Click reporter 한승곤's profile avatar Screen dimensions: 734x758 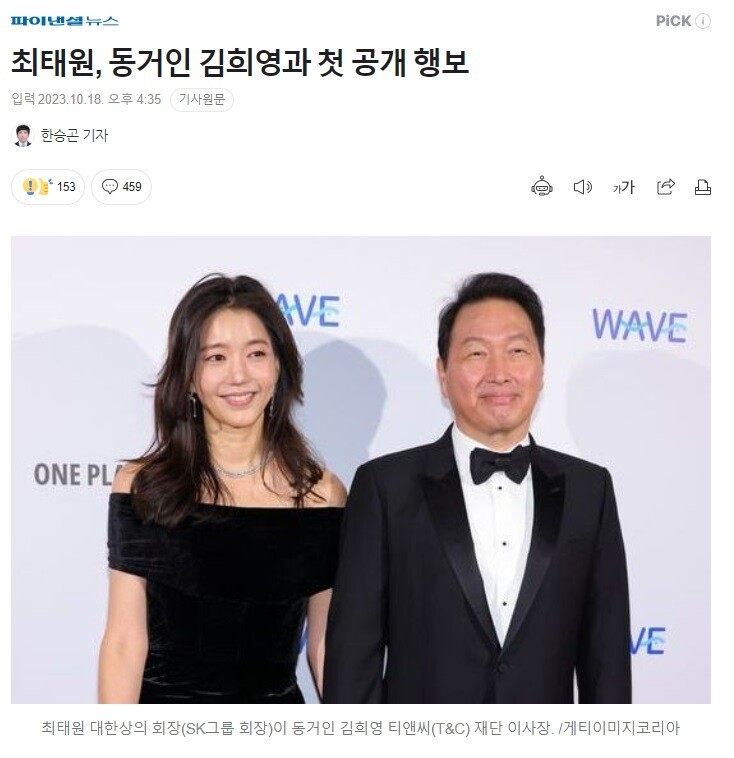point(23,135)
